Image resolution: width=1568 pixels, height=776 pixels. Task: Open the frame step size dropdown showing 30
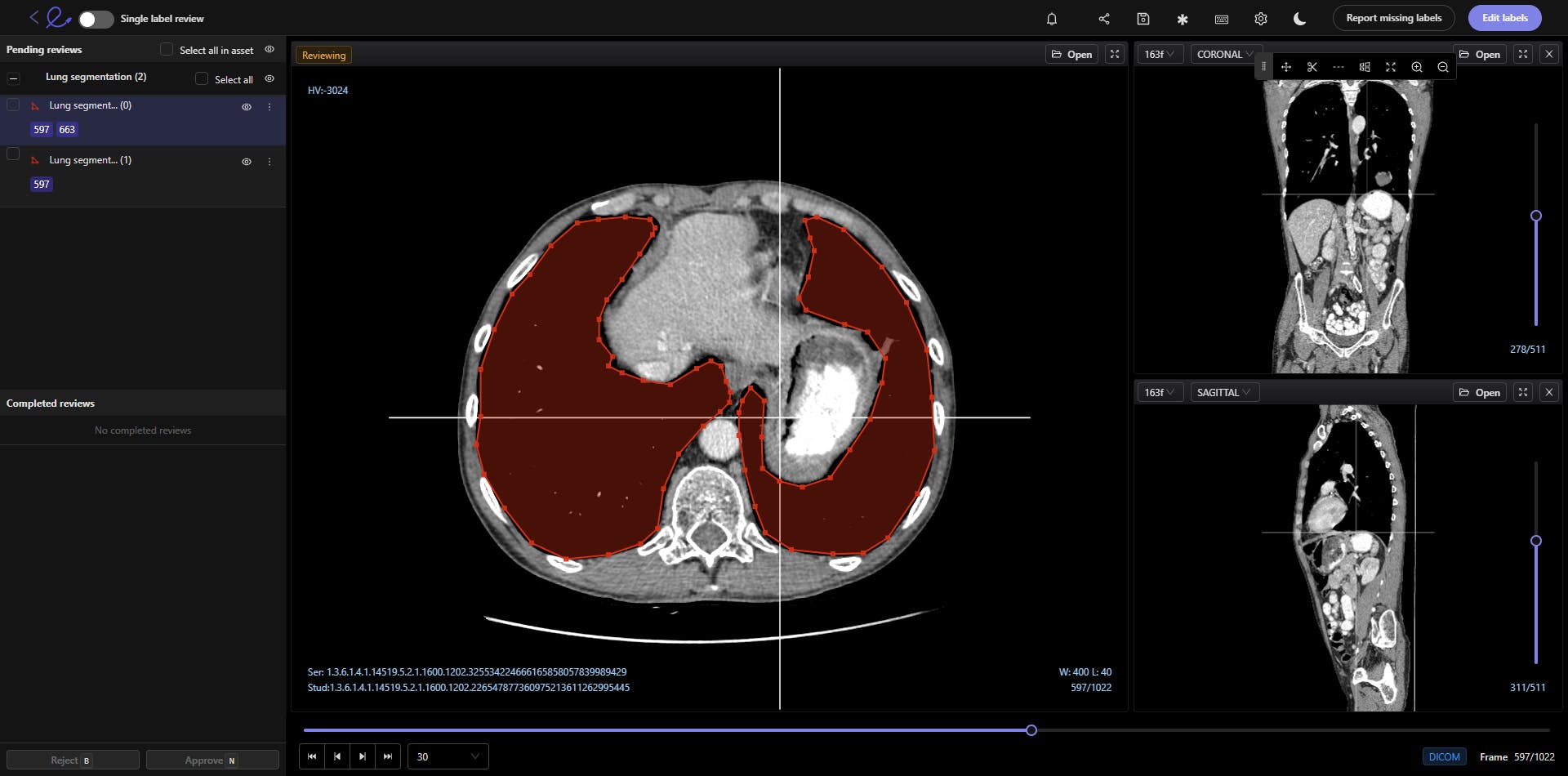pos(447,756)
